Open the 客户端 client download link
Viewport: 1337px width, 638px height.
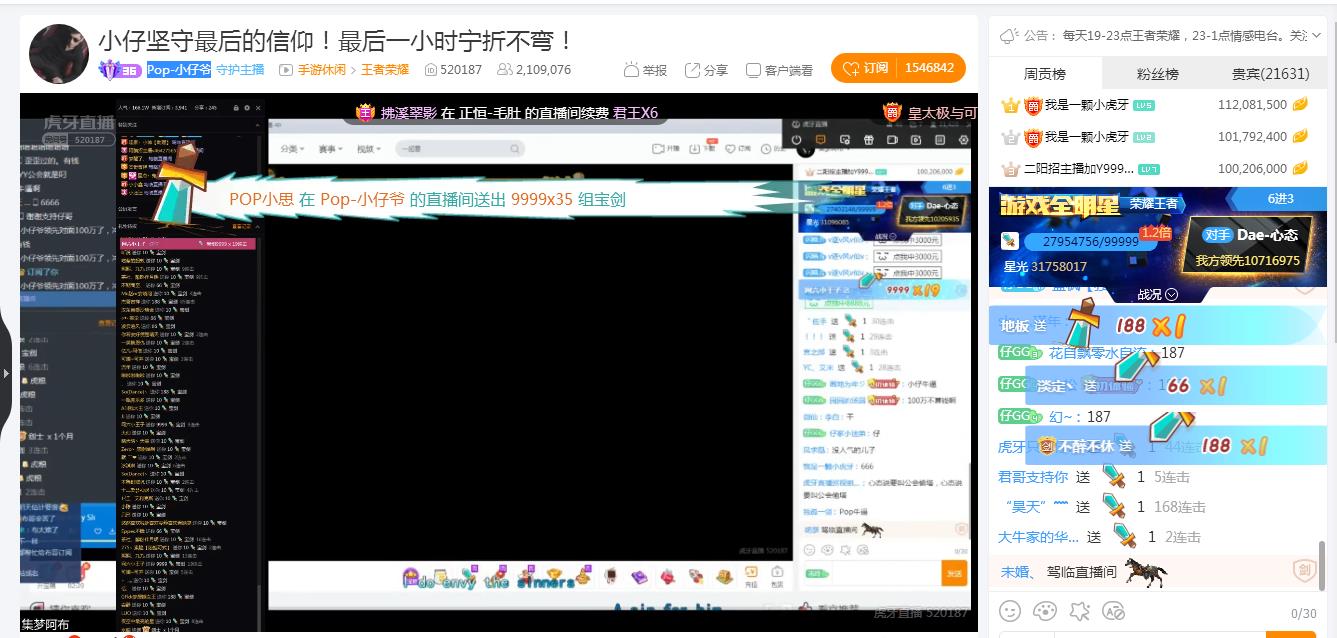click(x=779, y=70)
